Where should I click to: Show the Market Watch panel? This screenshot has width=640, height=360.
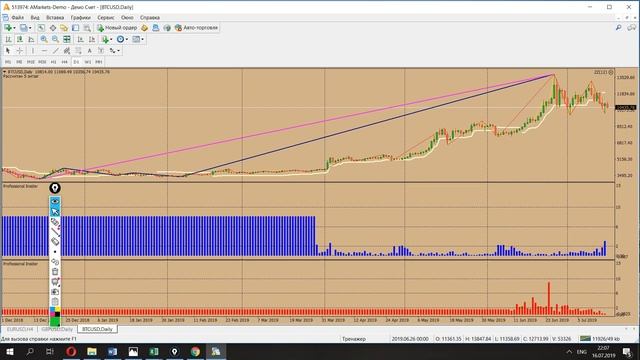pos(41,28)
